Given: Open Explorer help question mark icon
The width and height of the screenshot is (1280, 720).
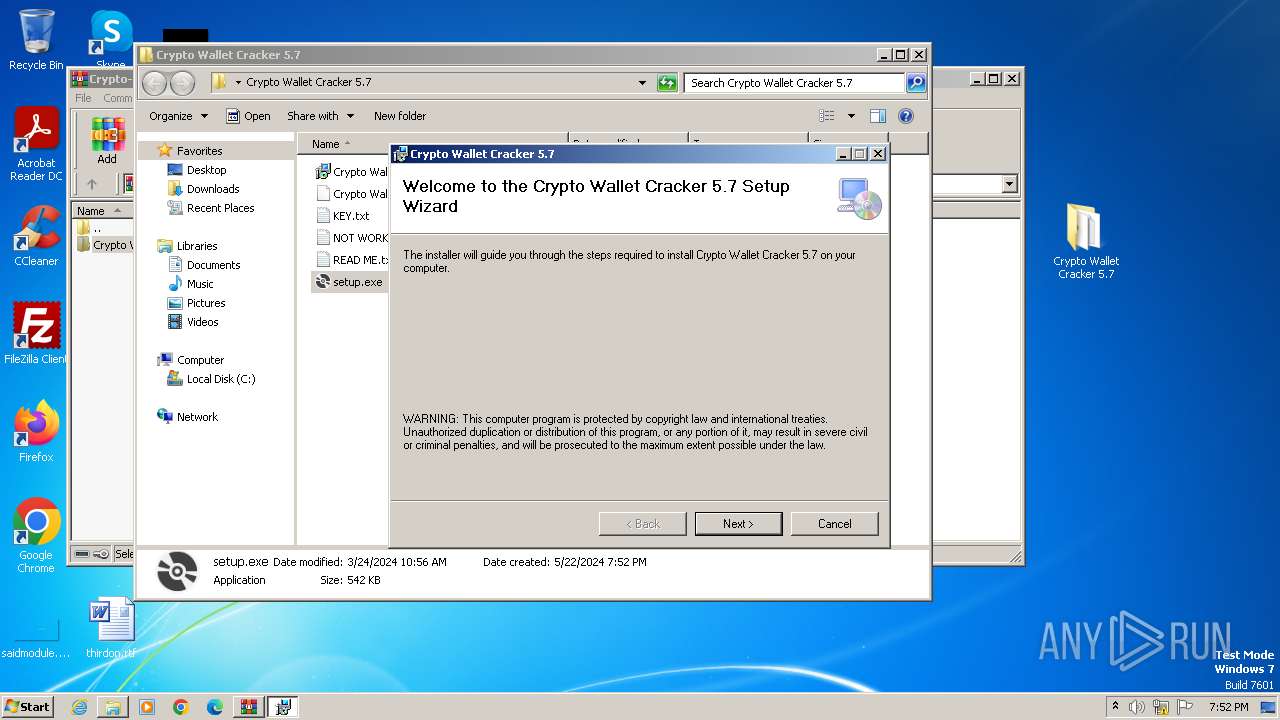Looking at the screenshot, I should coord(906,116).
